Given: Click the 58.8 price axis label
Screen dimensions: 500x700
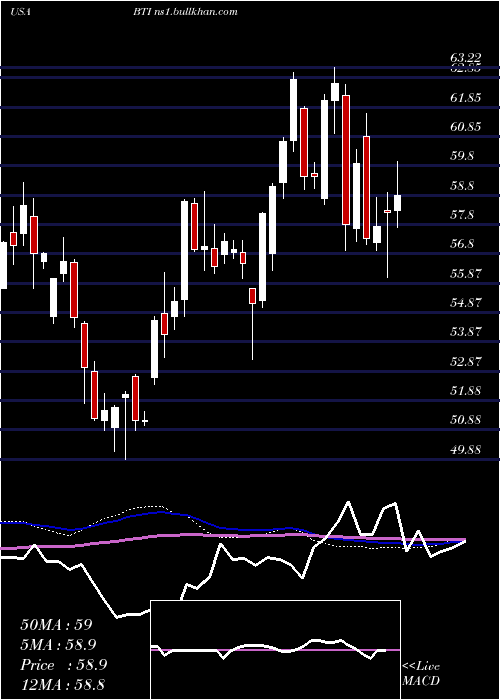Looking at the screenshot, I should point(463,186).
